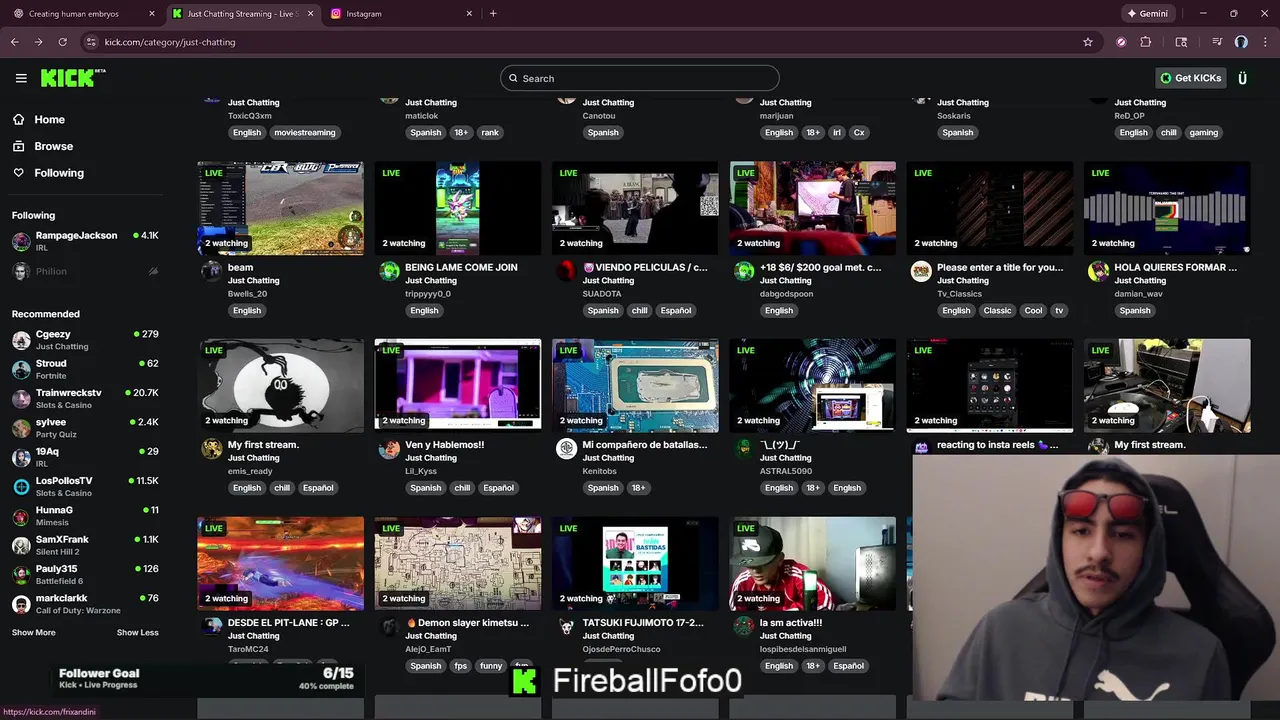
Task: Close the Just Chatting Streaming tab
Action: pyautogui.click(x=310, y=14)
